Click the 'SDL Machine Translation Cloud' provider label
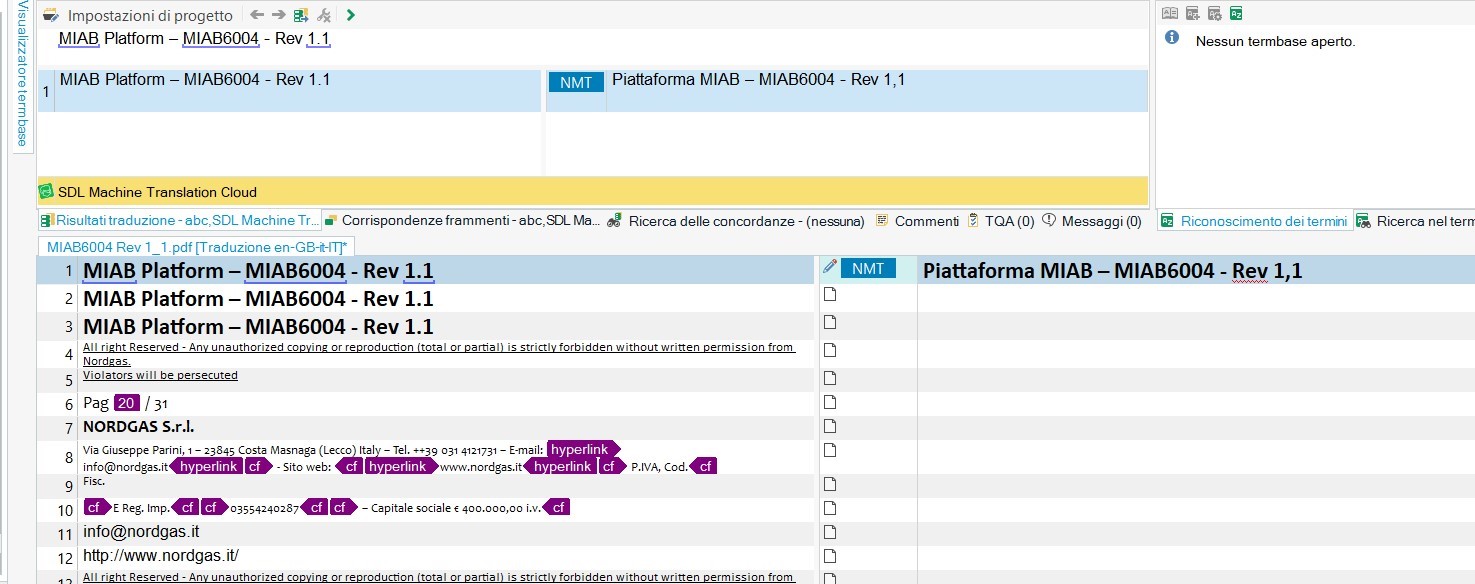This screenshot has width=1475, height=584. 158,192
